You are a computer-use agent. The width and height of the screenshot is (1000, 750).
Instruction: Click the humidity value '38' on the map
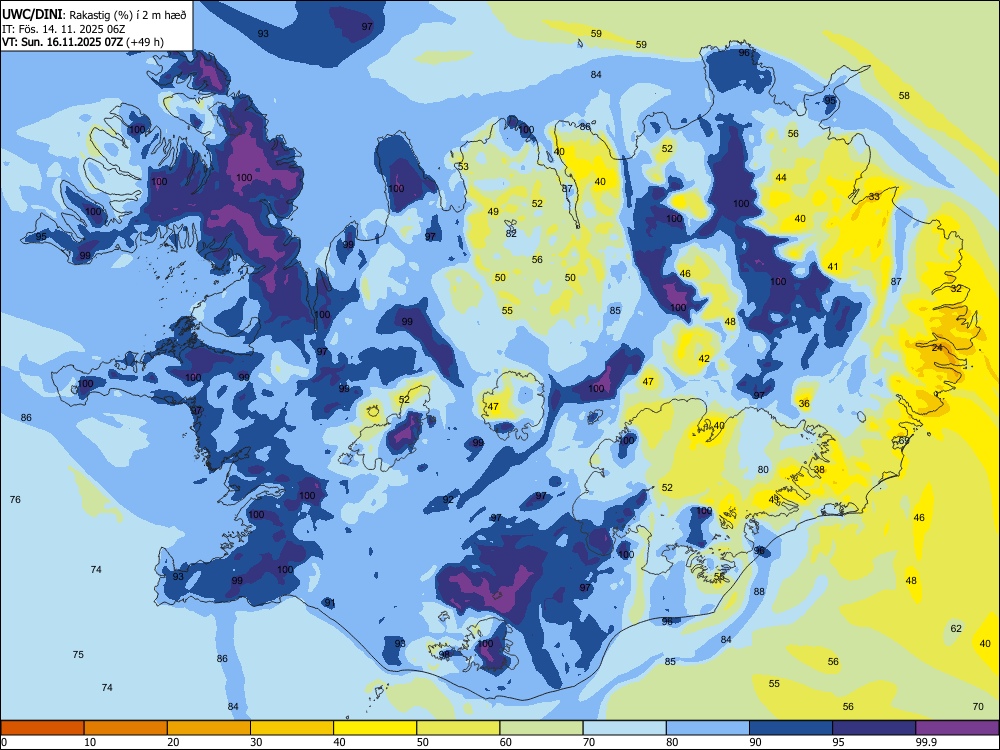click(x=819, y=469)
